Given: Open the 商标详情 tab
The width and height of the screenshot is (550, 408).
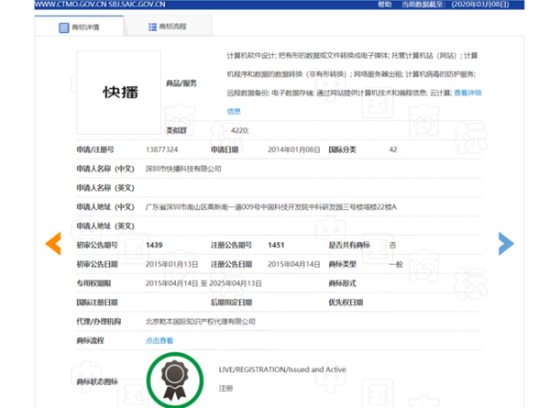Looking at the screenshot, I should (x=79, y=26).
